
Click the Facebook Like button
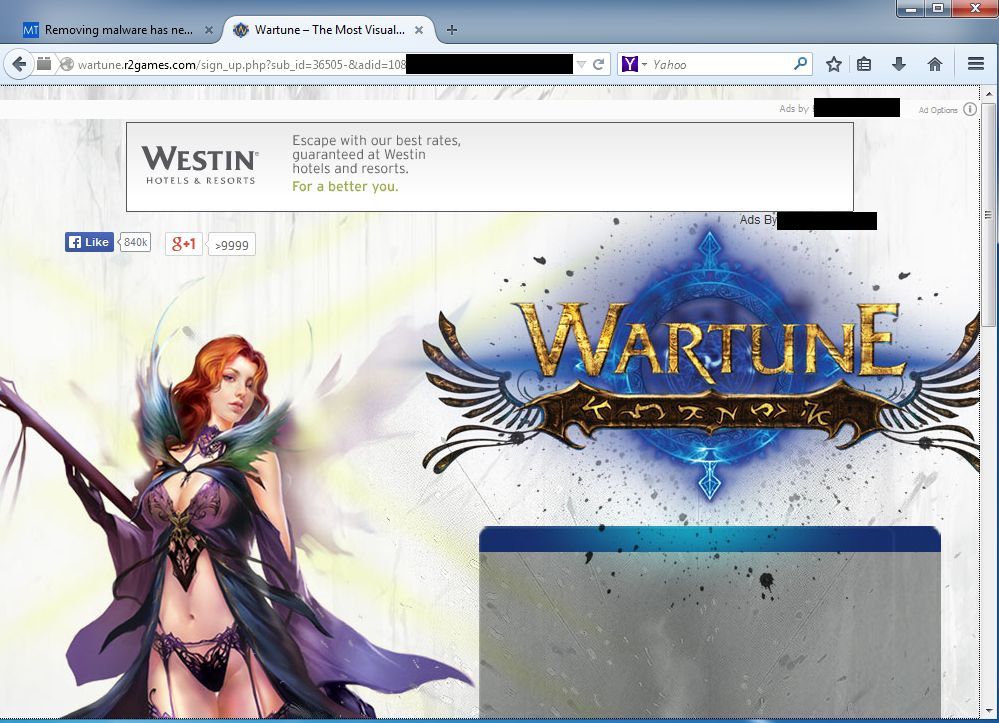coord(89,242)
